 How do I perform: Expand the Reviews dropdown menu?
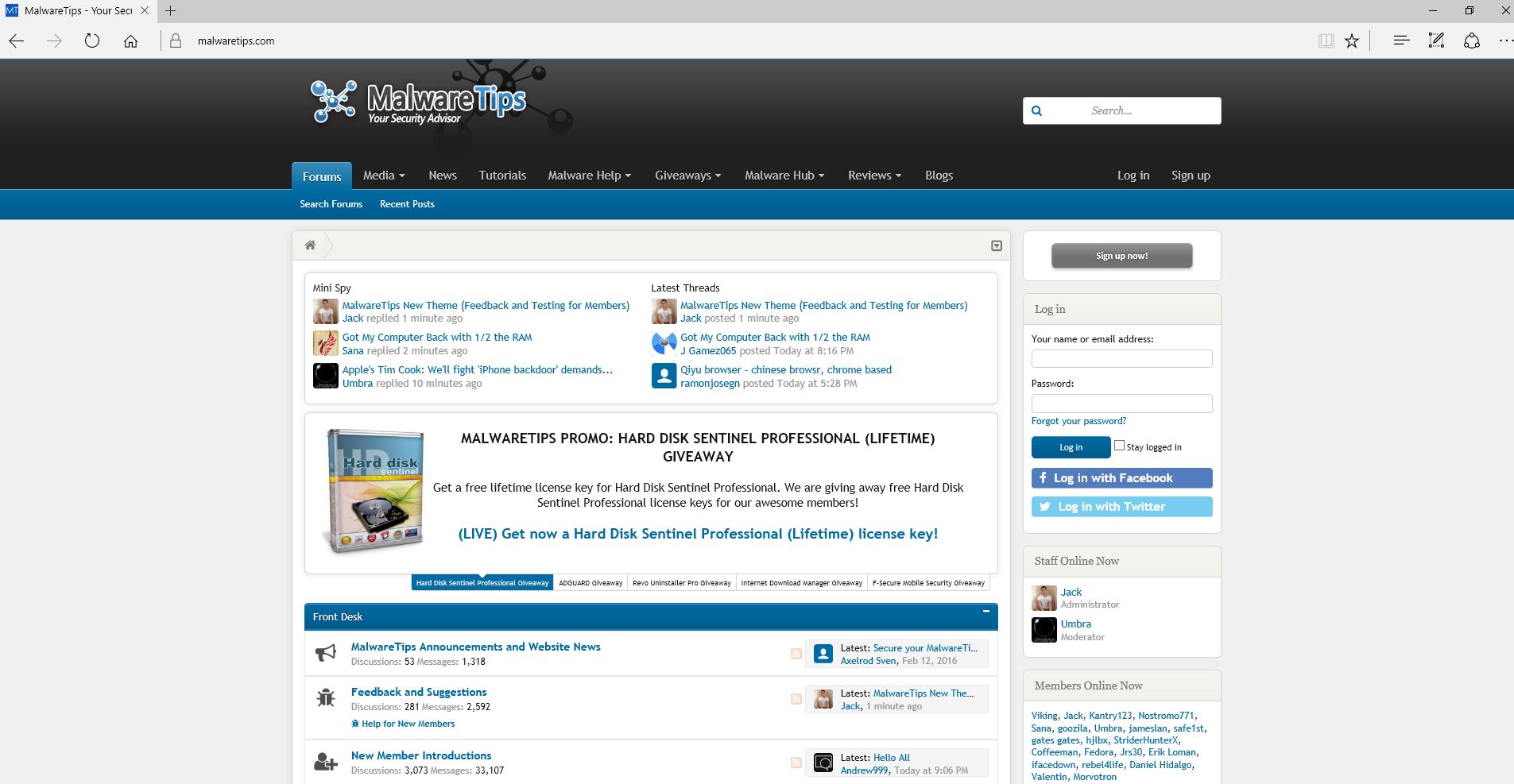click(x=874, y=176)
